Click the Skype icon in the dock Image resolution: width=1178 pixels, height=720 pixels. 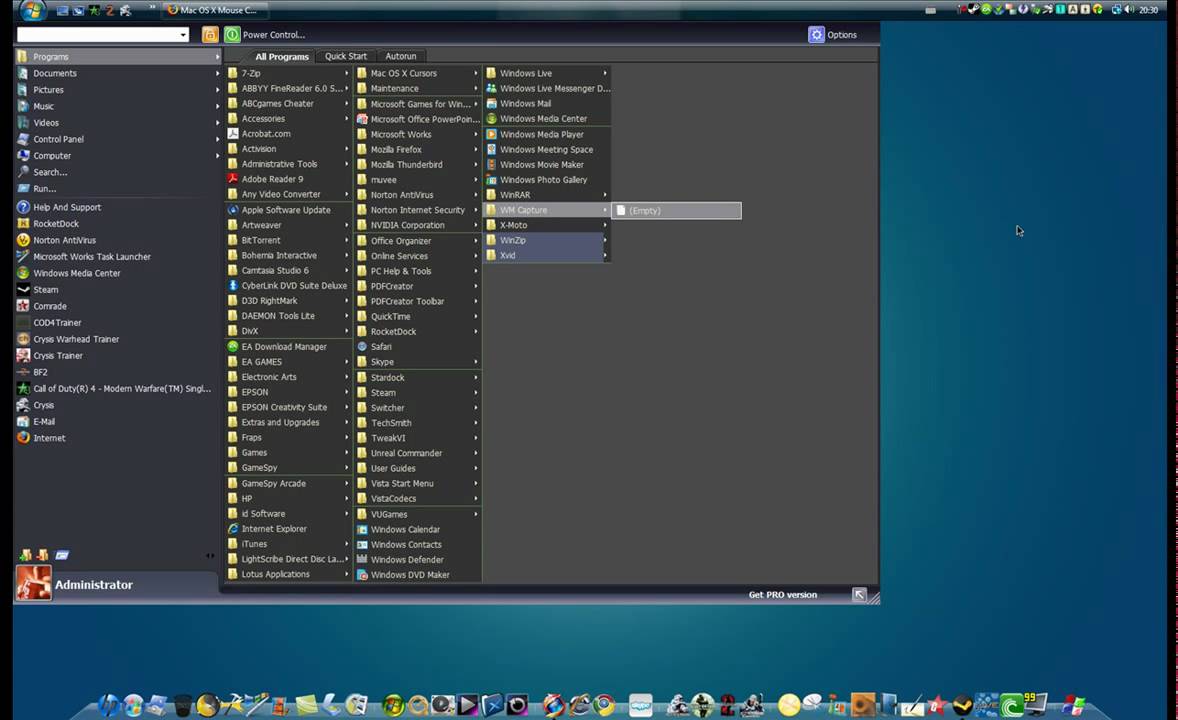pyautogui.click(x=641, y=705)
